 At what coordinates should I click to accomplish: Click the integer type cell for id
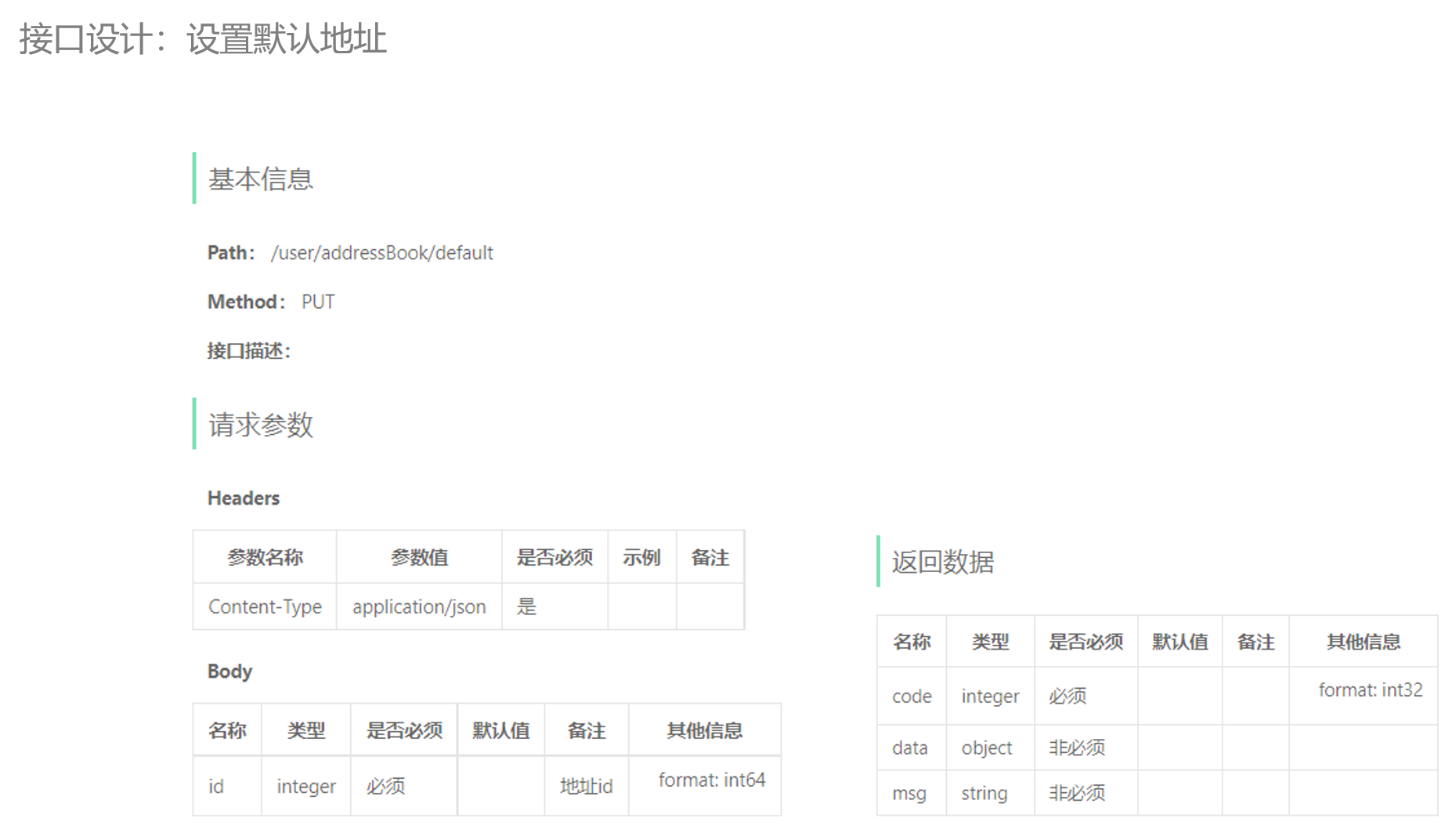tap(305, 785)
